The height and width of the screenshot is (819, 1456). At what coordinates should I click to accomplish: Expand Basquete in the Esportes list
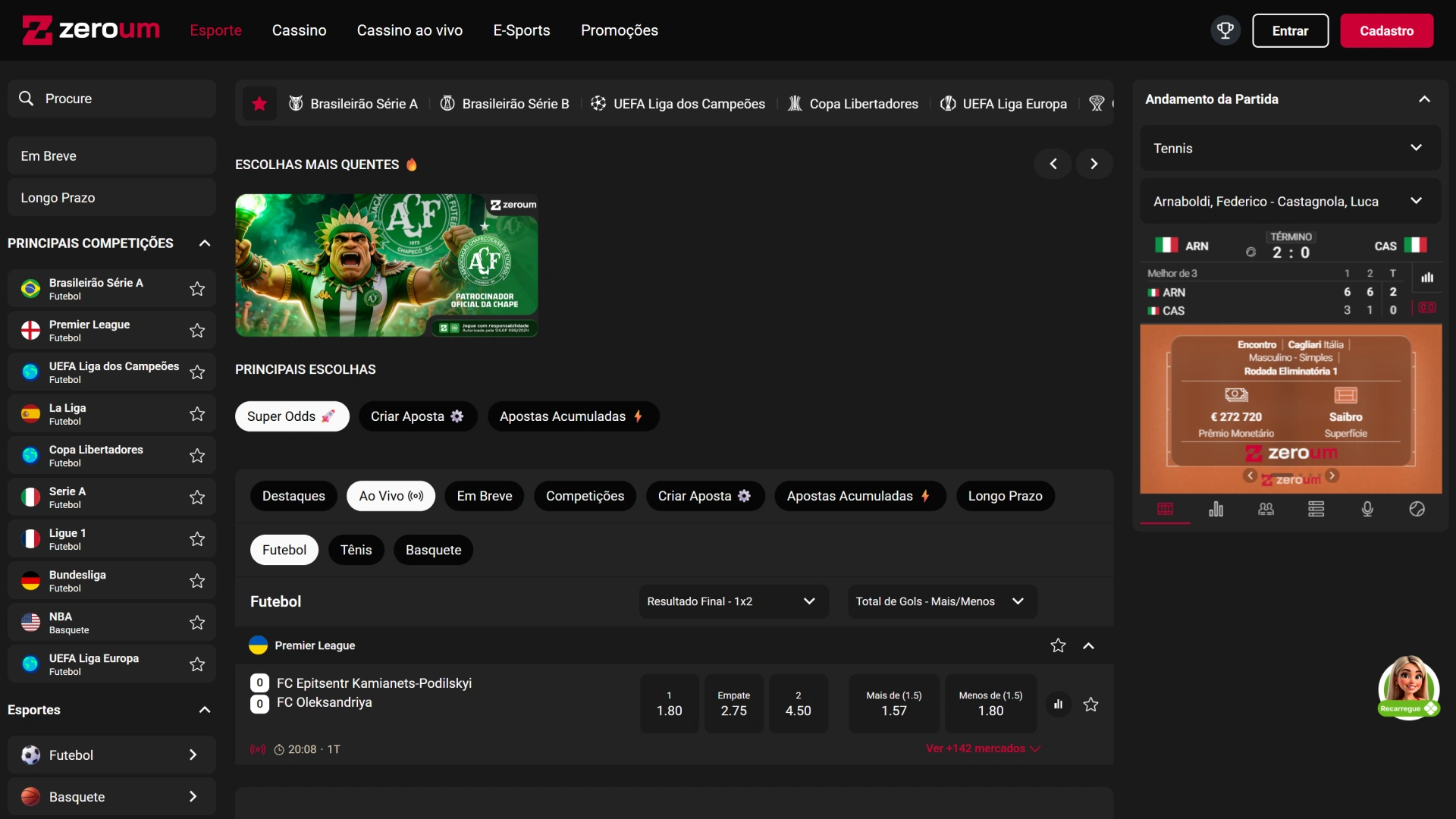111,796
